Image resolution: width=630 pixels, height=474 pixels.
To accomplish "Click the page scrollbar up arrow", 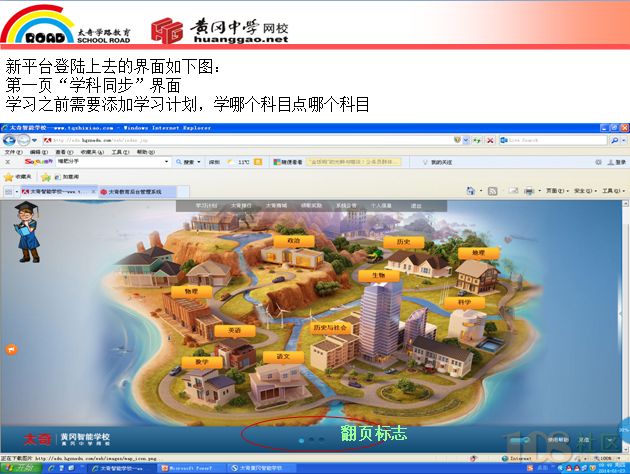I will point(626,204).
